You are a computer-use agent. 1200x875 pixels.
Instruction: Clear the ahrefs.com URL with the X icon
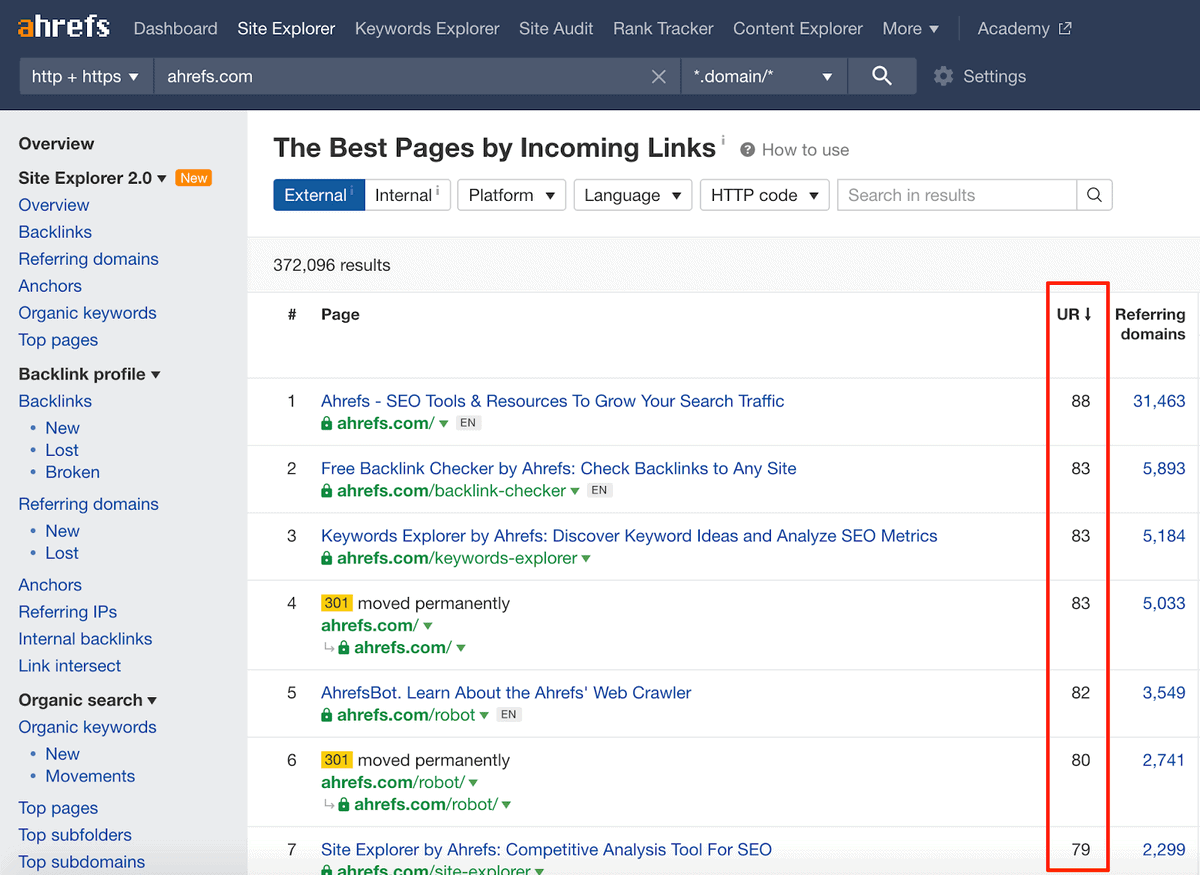(x=658, y=77)
